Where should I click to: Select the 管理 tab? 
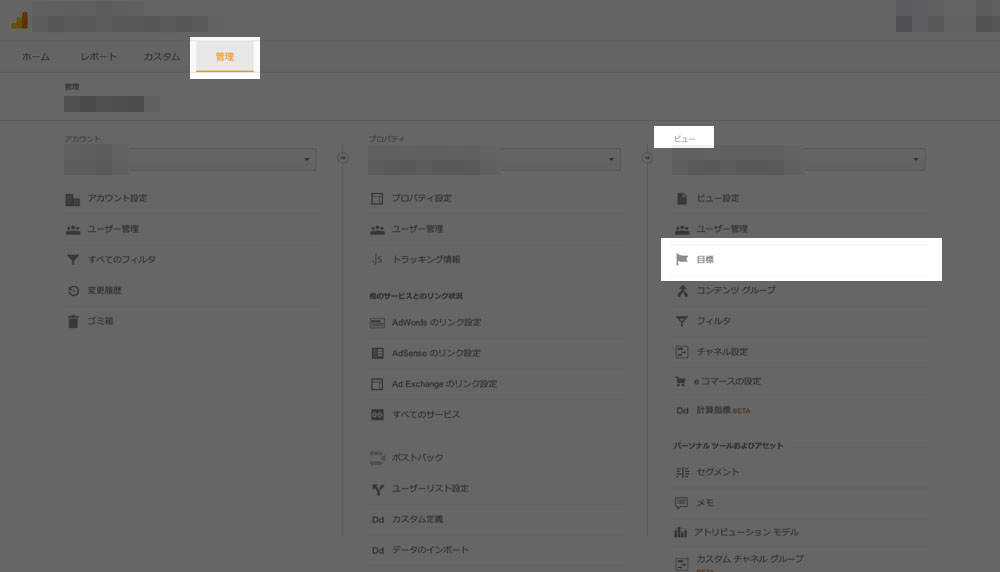tap(224, 57)
